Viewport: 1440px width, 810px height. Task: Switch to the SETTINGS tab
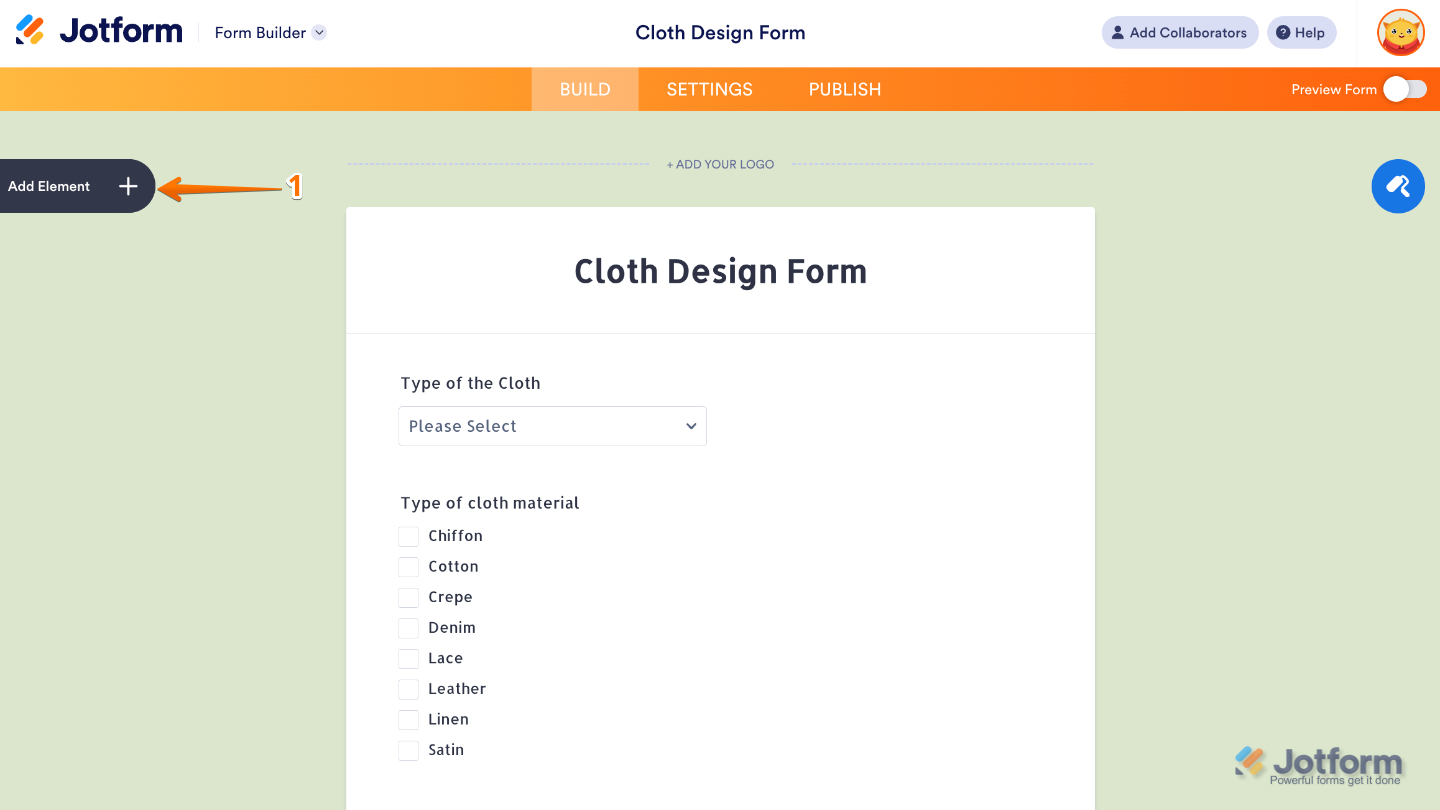pyautogui.click(x=709, y=89)
